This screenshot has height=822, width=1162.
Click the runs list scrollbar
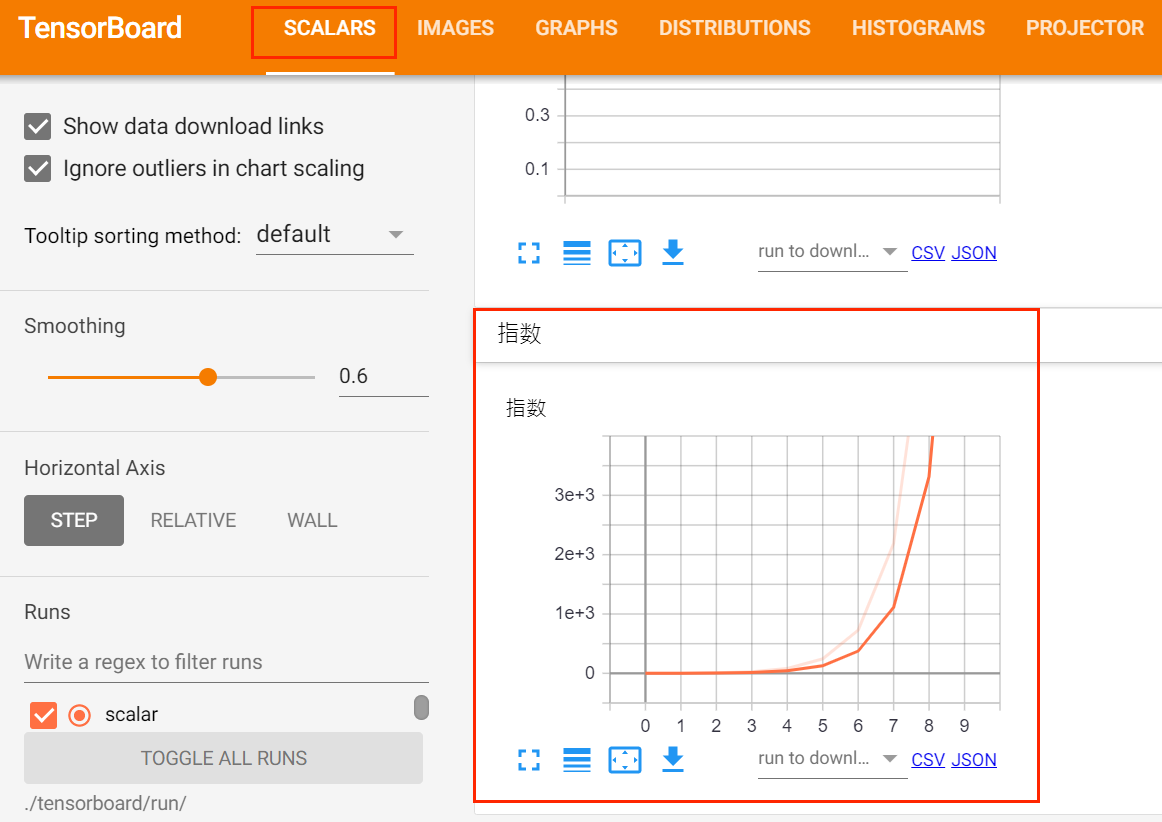point(422,708)
